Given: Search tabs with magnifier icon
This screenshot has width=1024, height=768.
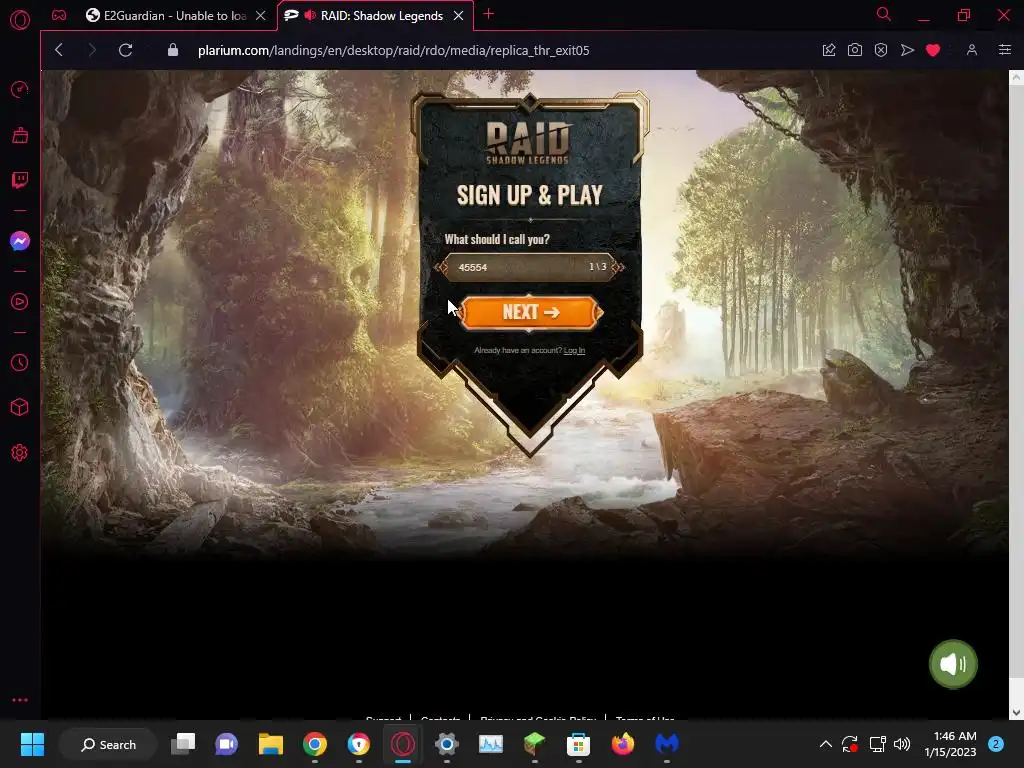Looking at the screenshot, I should (x=884, y=14).
